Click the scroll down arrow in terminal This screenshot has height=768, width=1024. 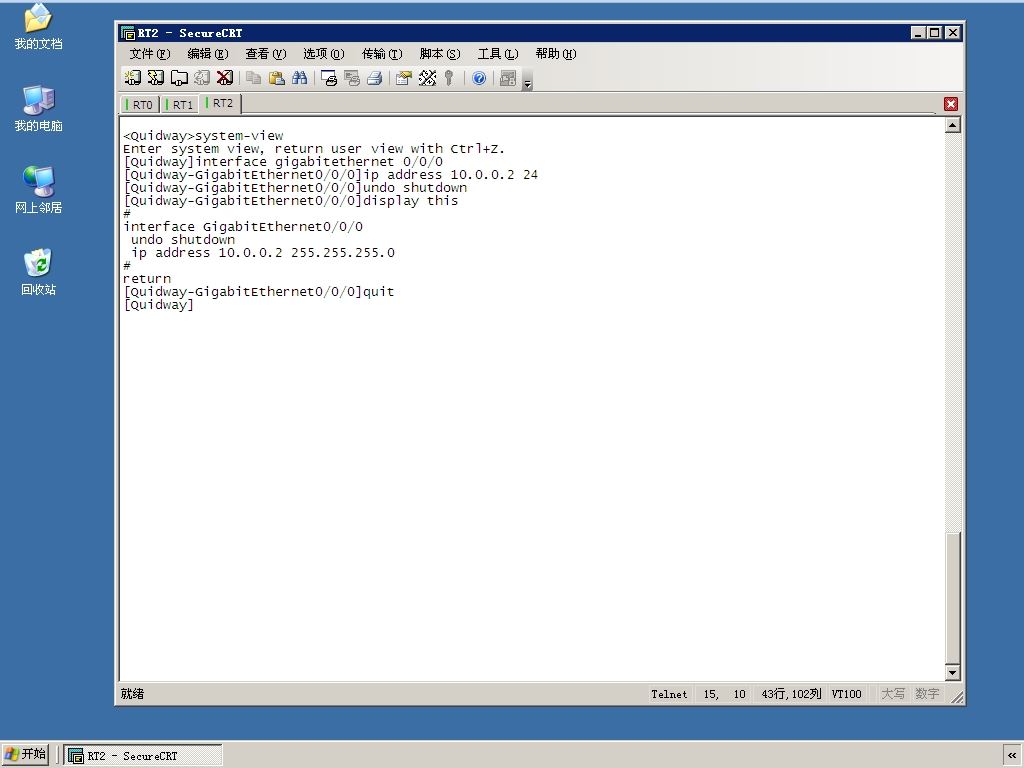tap(953, 672)
